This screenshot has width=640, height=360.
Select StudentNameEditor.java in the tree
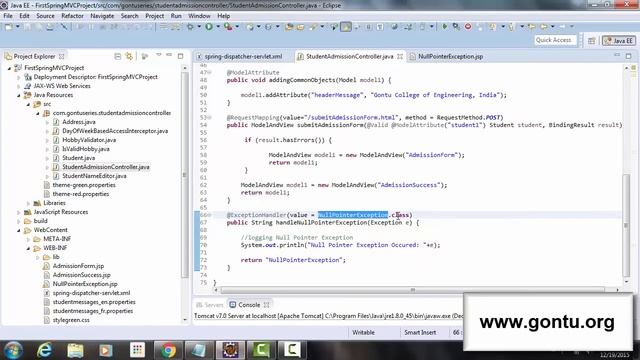pyautogui.click(x=94, y=176)
